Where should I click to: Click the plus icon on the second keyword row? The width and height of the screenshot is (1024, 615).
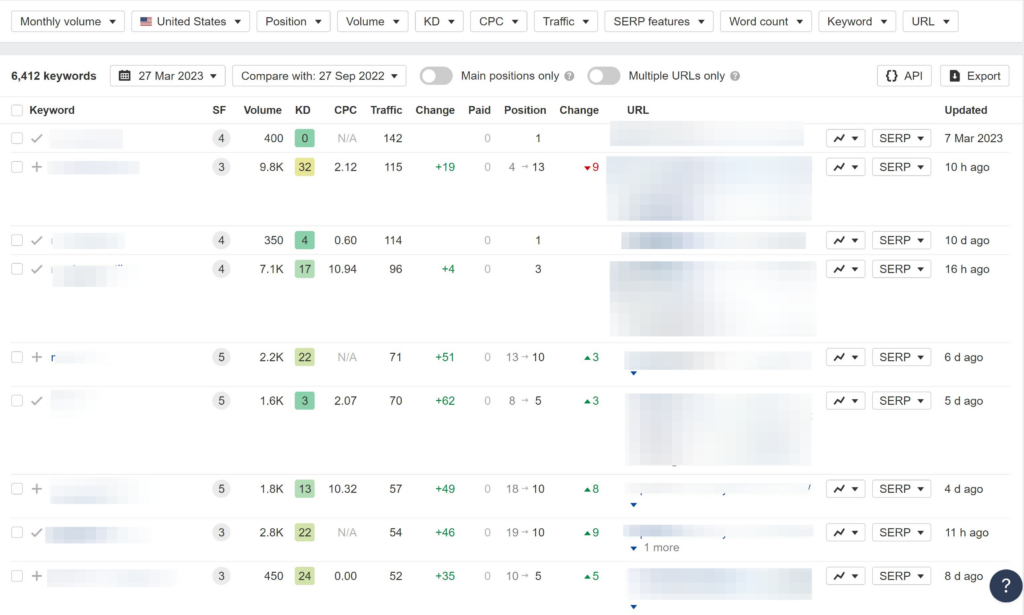tap(37, 167)
